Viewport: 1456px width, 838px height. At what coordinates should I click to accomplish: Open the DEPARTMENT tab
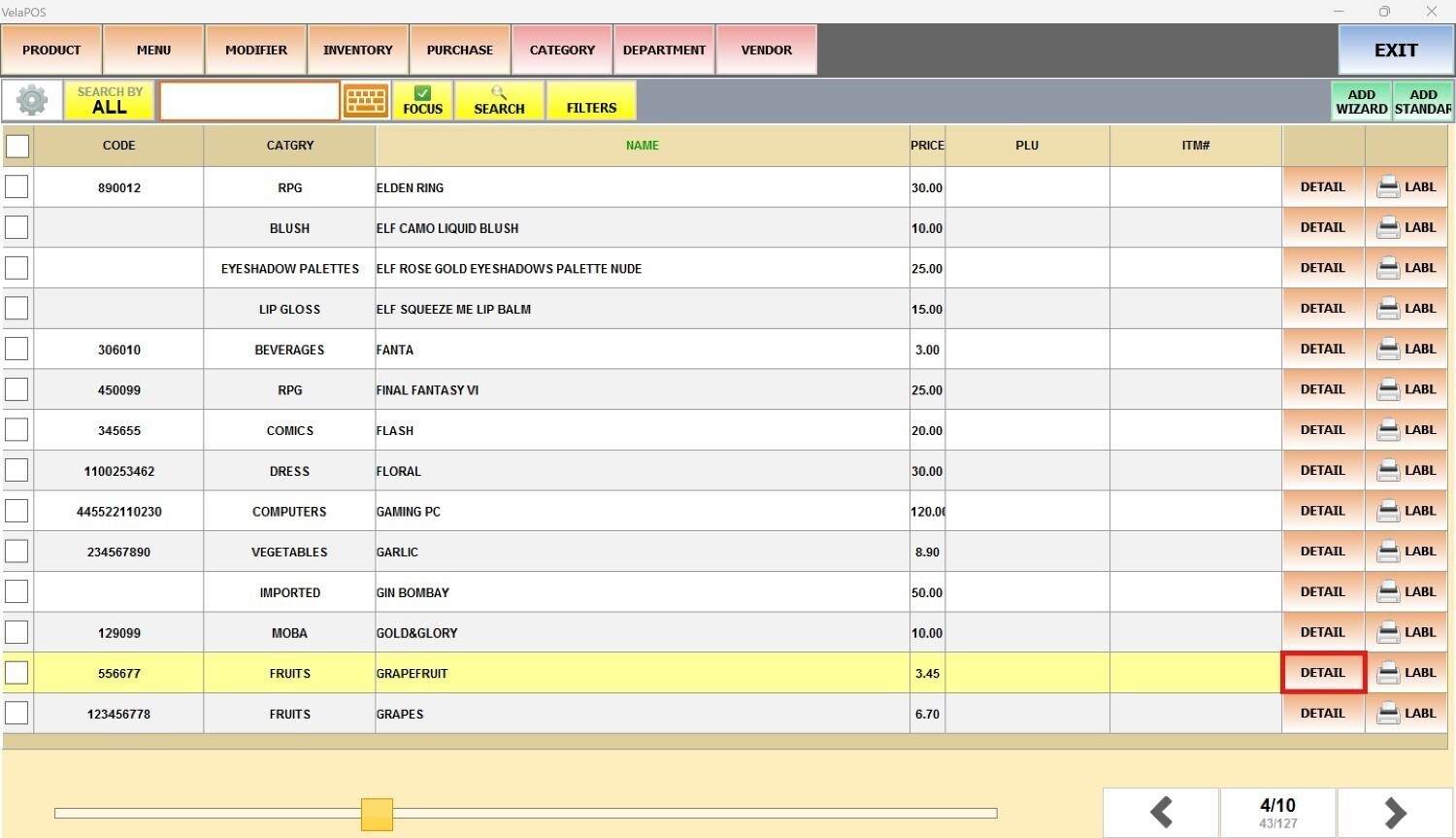[x=664, y=50]
